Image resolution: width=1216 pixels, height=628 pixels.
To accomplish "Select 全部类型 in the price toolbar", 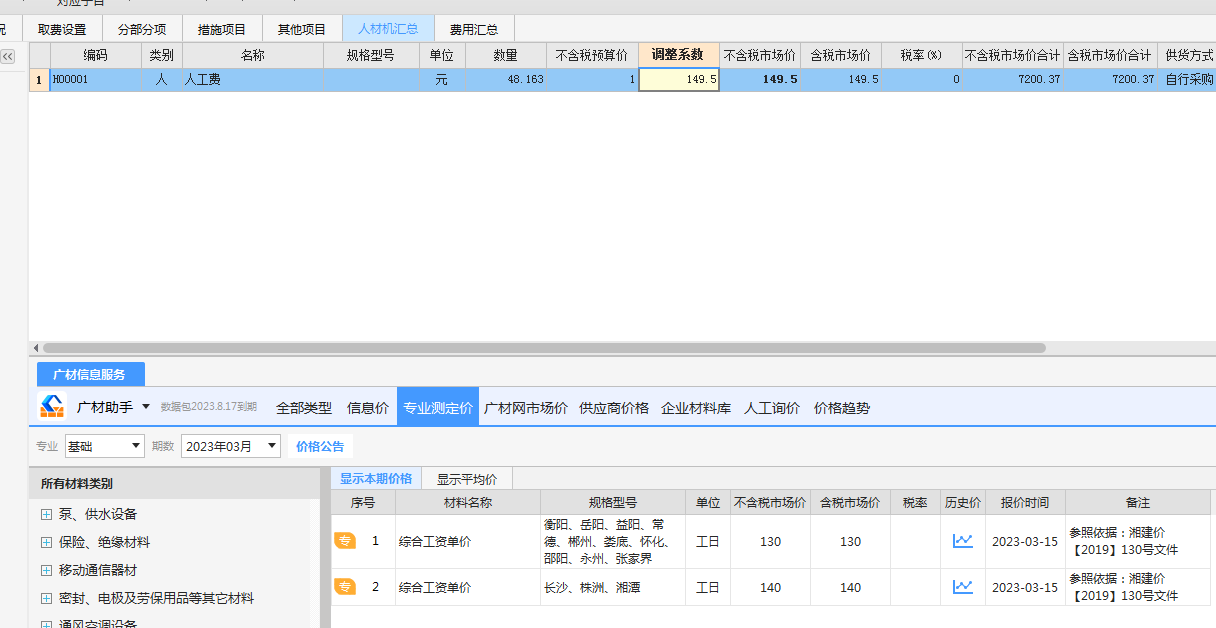I will pyautogui.click(x=304, y=407).
